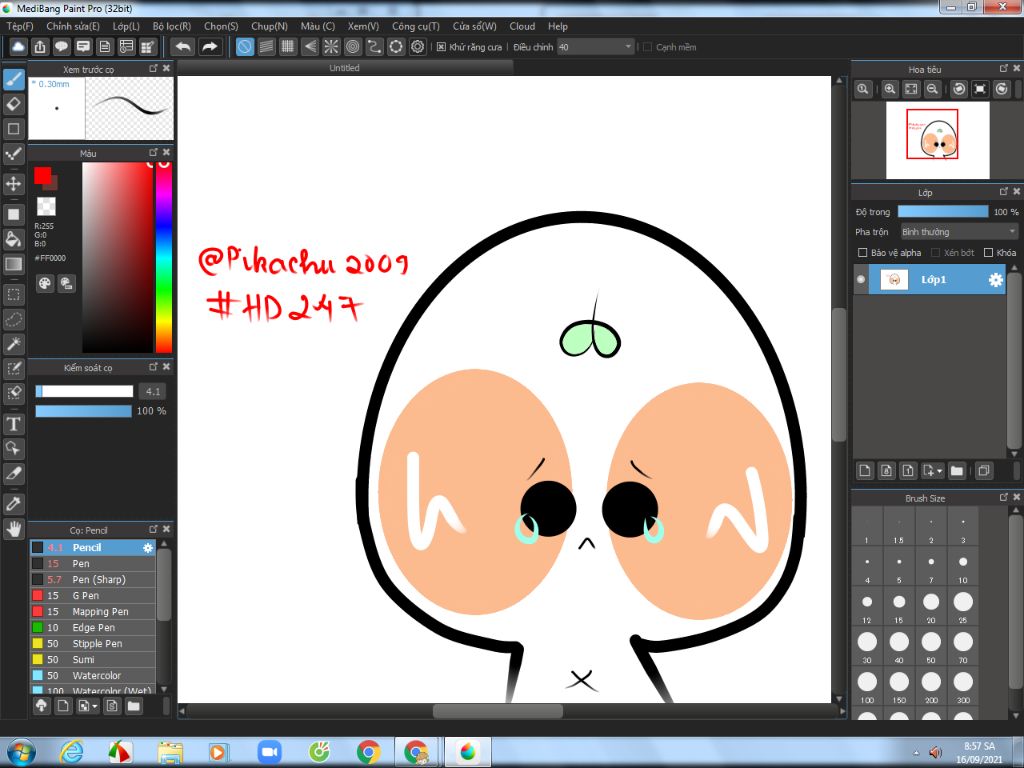Enable parallel lines snap
Viewport: 1024px width, 768px height.
point(266,47)
